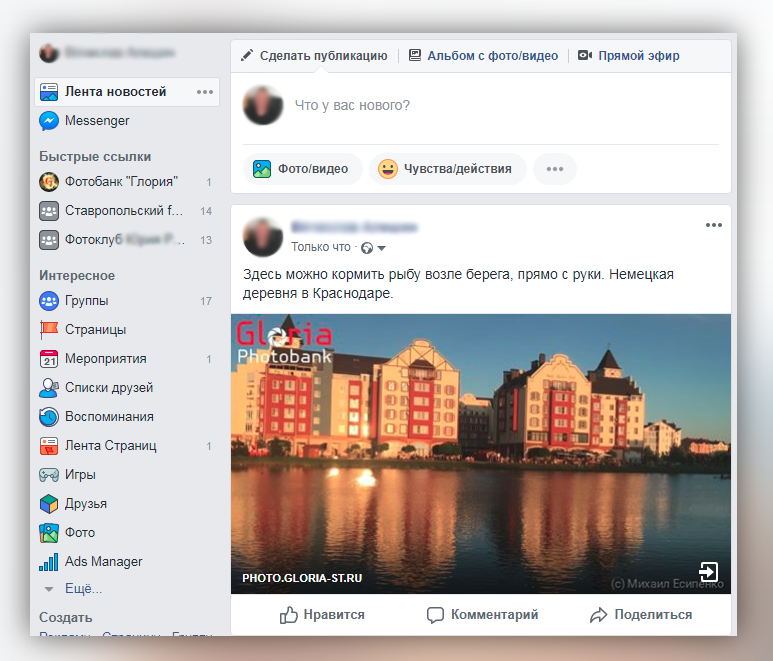Click the Группы count 17

[206, 301]
